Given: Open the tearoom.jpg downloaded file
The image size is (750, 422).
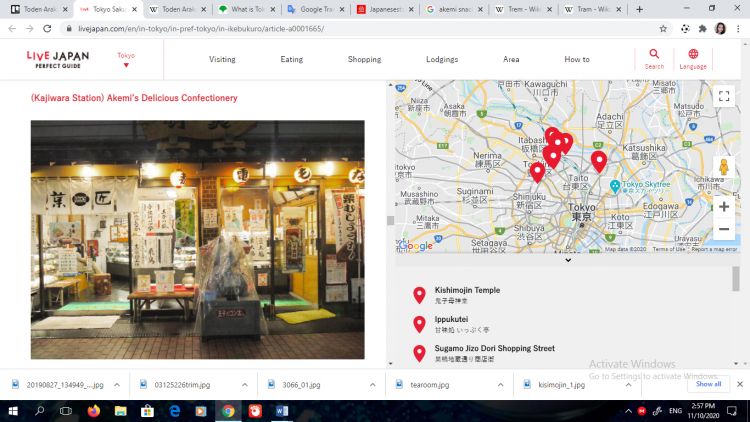Looking at the screenshot, I should click(x=430, y=385).
